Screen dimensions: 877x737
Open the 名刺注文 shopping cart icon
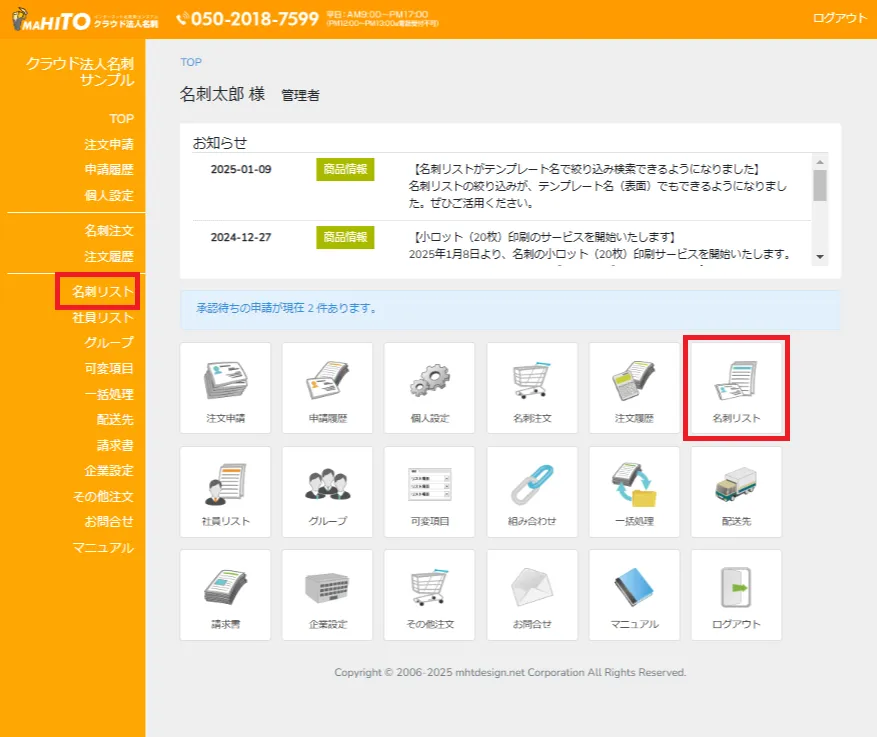pos(531,388)
